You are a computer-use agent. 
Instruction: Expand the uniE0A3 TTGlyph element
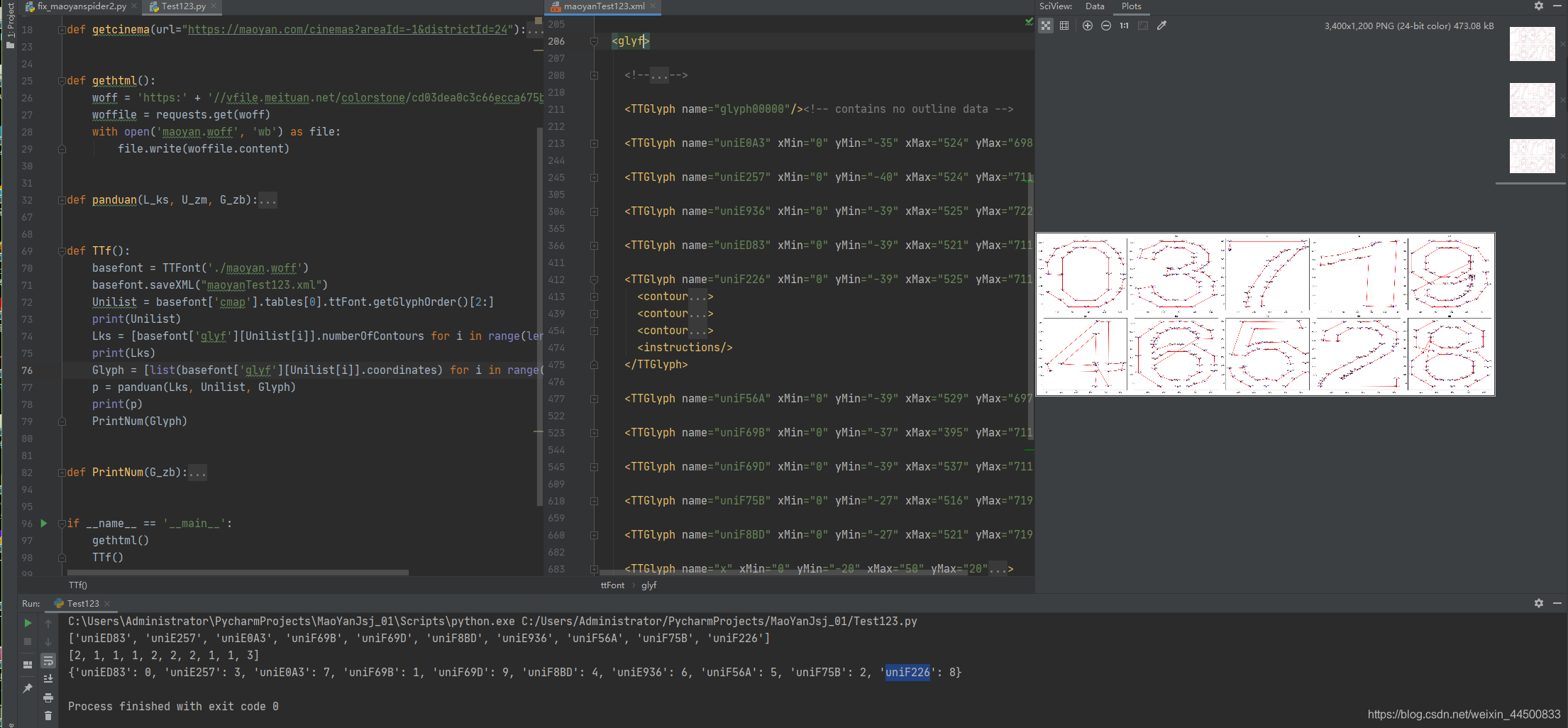[594, 143]
